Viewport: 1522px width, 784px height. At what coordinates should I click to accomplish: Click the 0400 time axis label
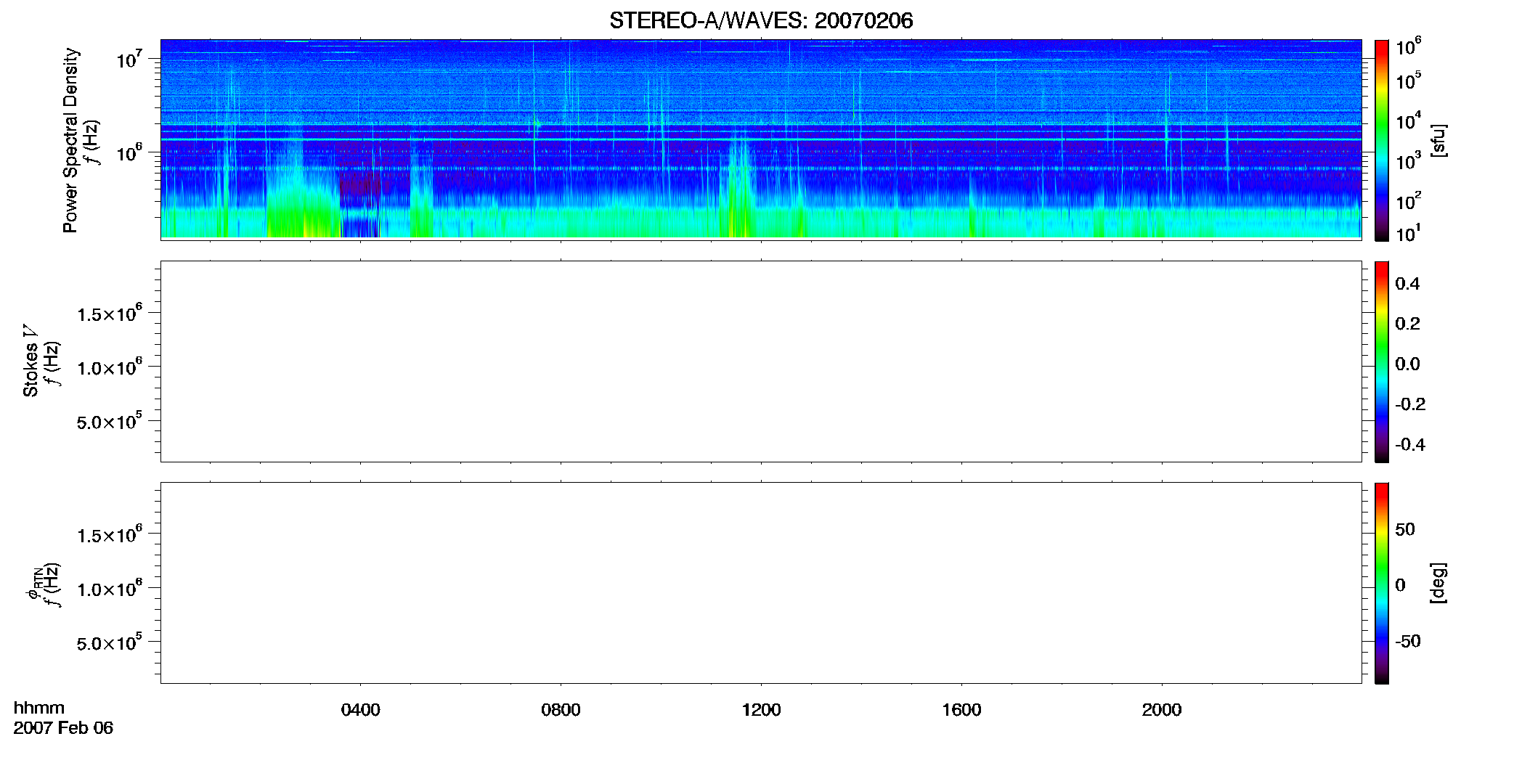coord(361,710)
